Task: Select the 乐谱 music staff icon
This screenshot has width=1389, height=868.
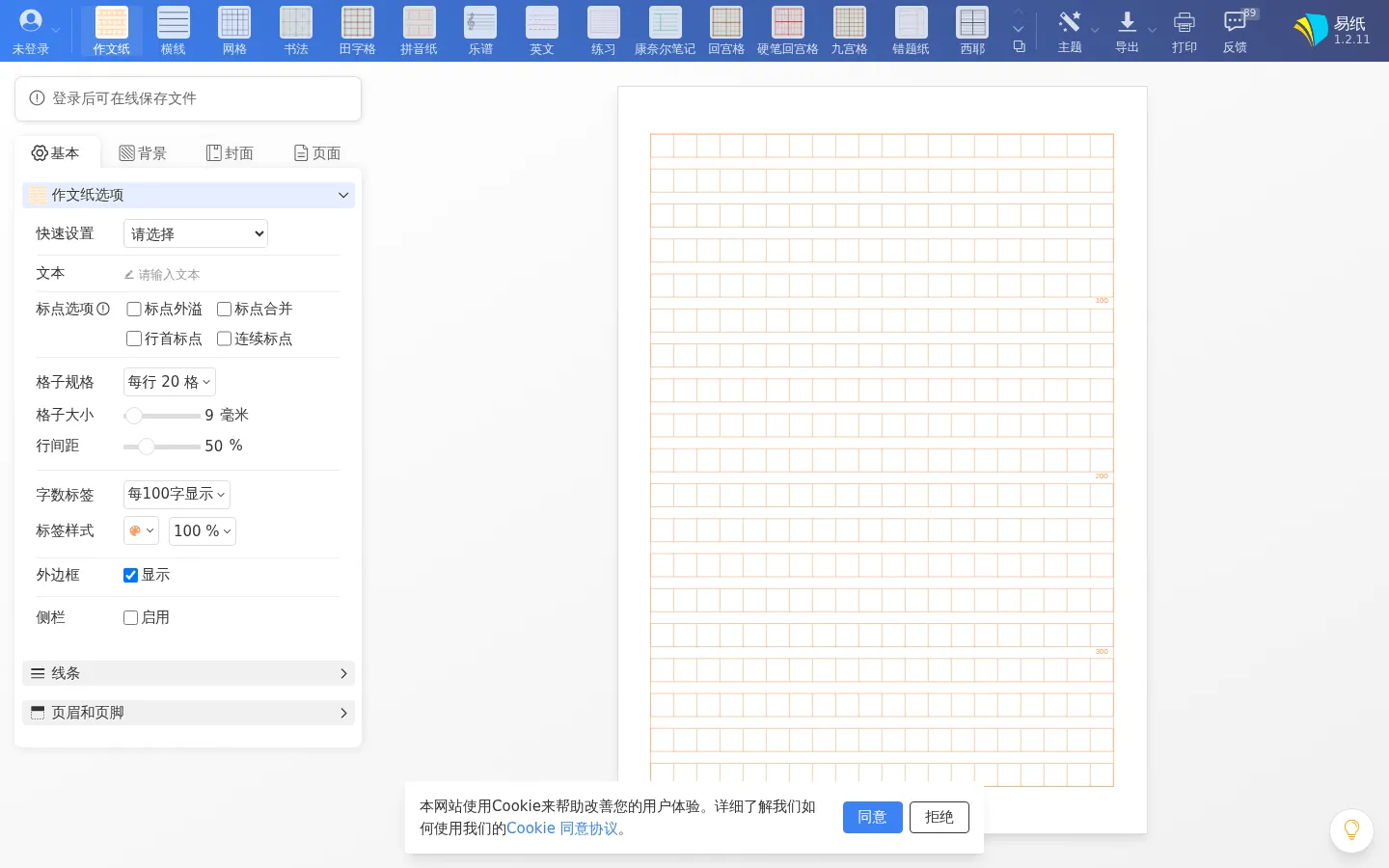Action: 480,30
